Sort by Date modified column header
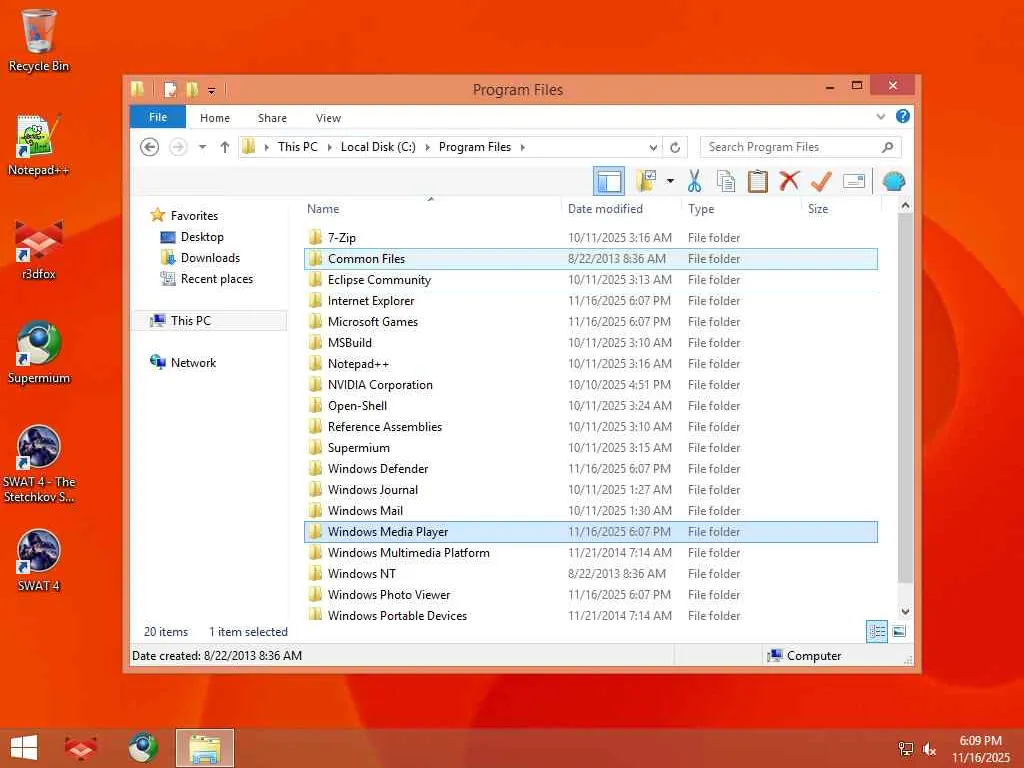This screenshot has height=768, width=1024. point(620,209)
